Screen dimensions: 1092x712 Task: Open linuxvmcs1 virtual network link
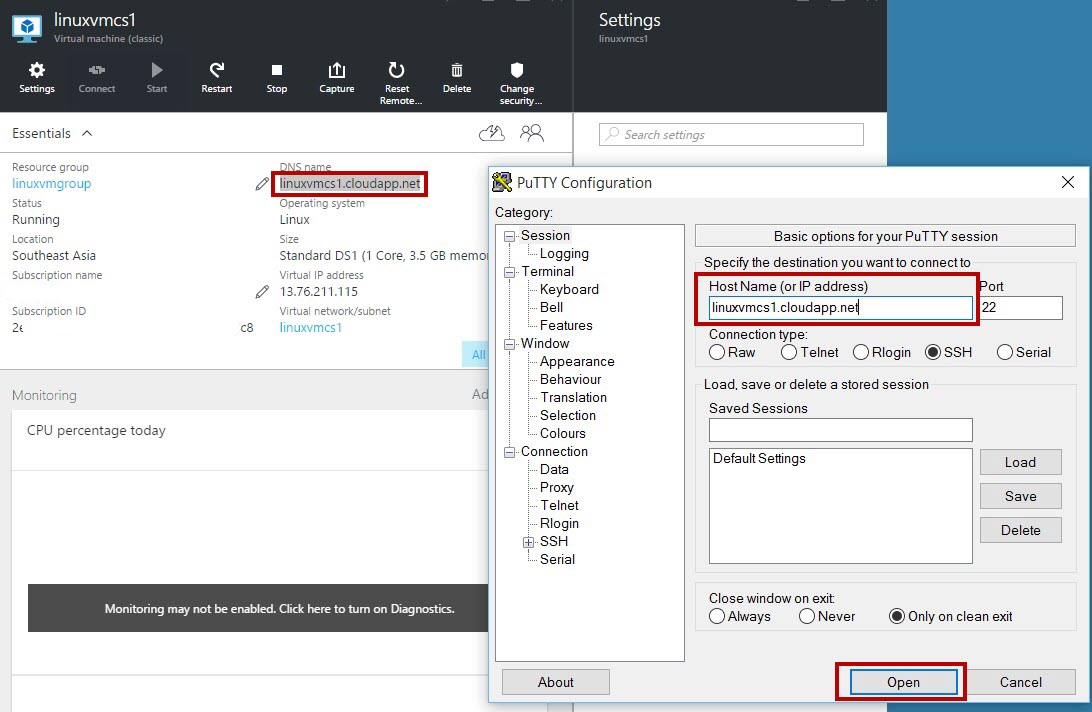[311, 327]
